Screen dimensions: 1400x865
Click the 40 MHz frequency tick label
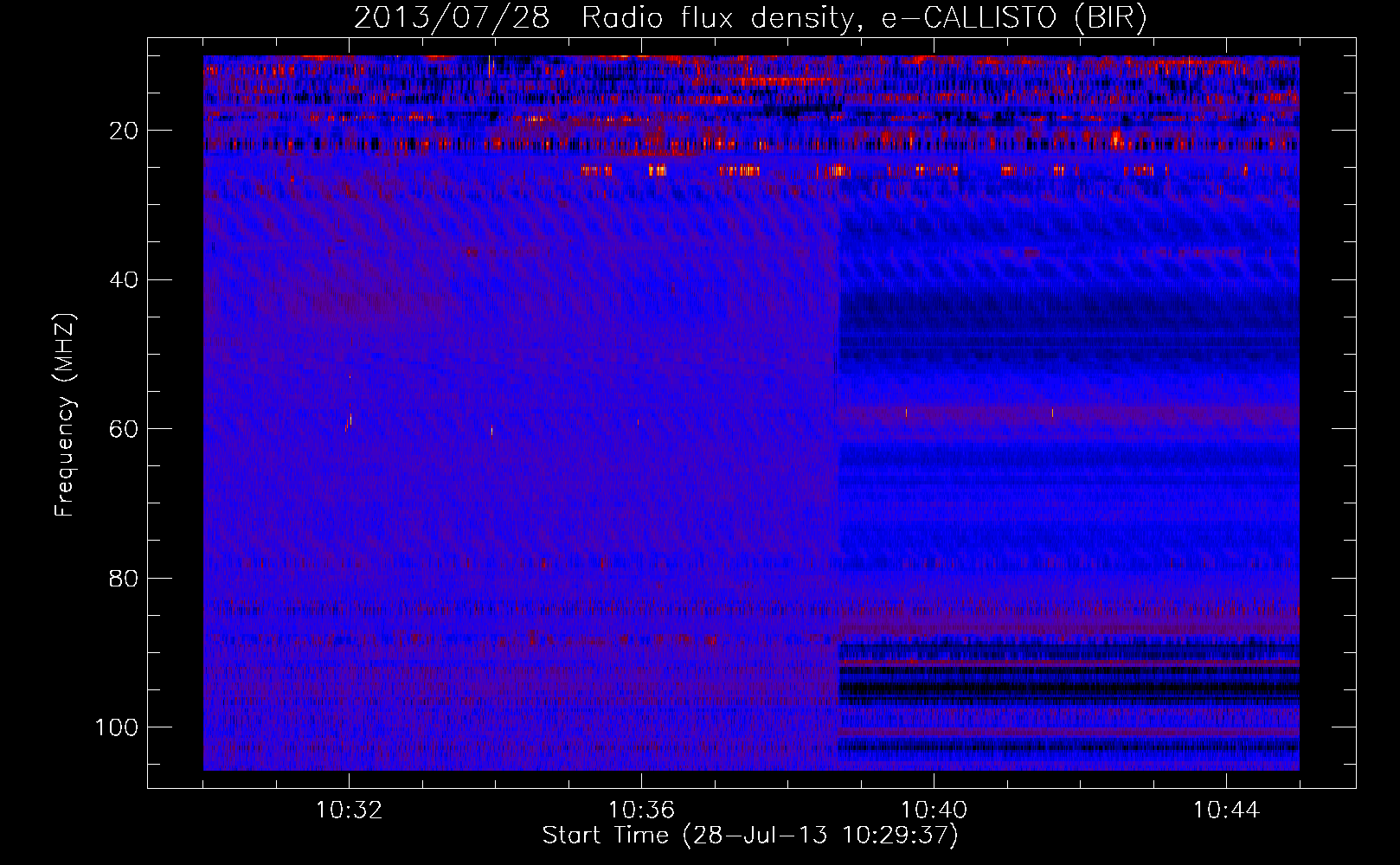pyautogui.click(x=124, y=280)
